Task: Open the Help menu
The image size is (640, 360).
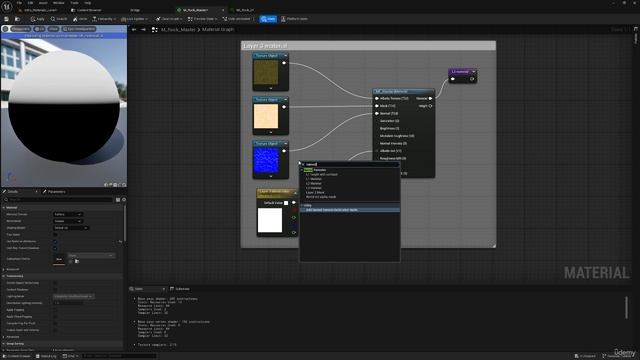Action: (x=88, y=3)
